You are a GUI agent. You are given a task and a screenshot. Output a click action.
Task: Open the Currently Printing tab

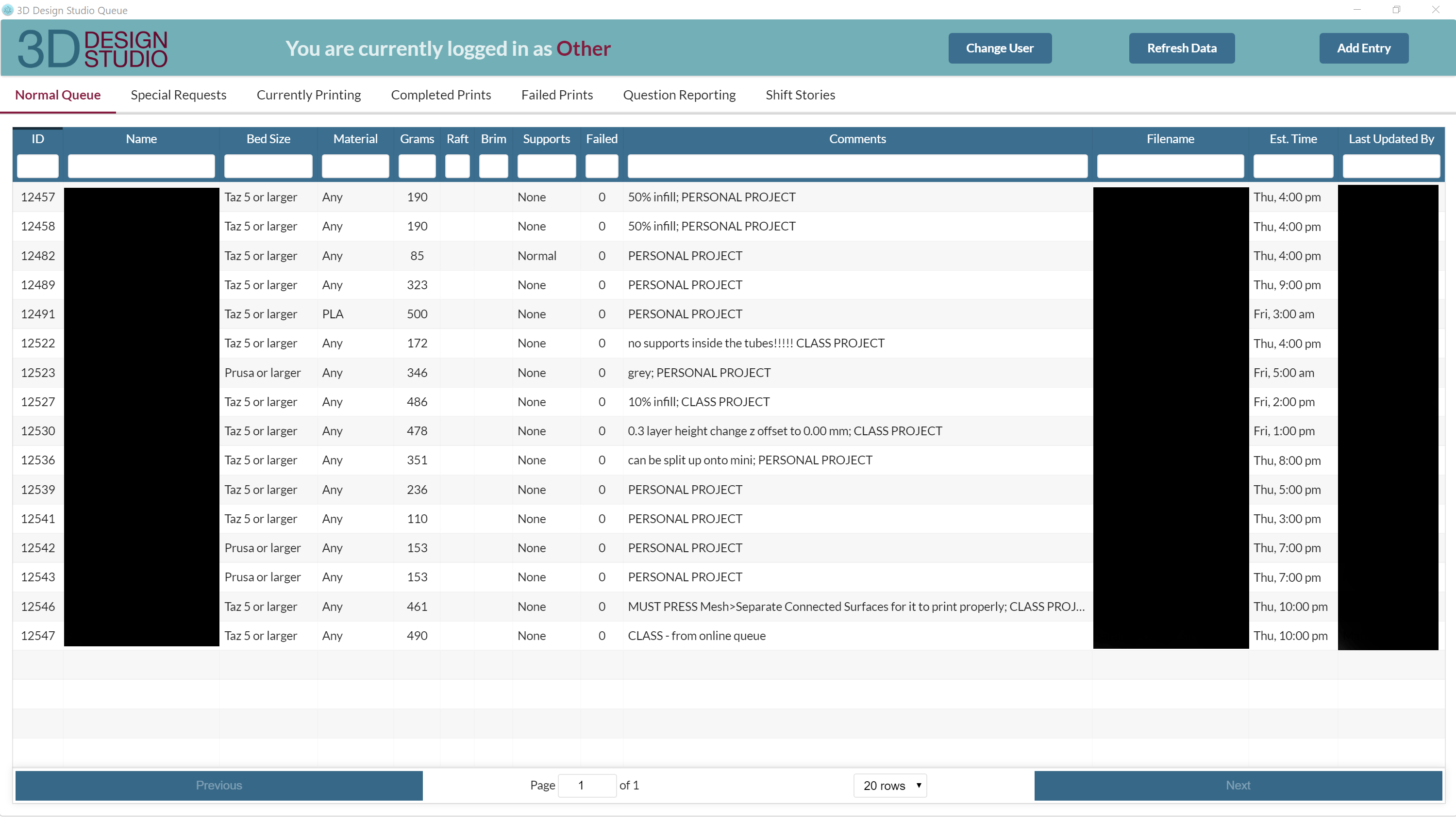[309, 95]
